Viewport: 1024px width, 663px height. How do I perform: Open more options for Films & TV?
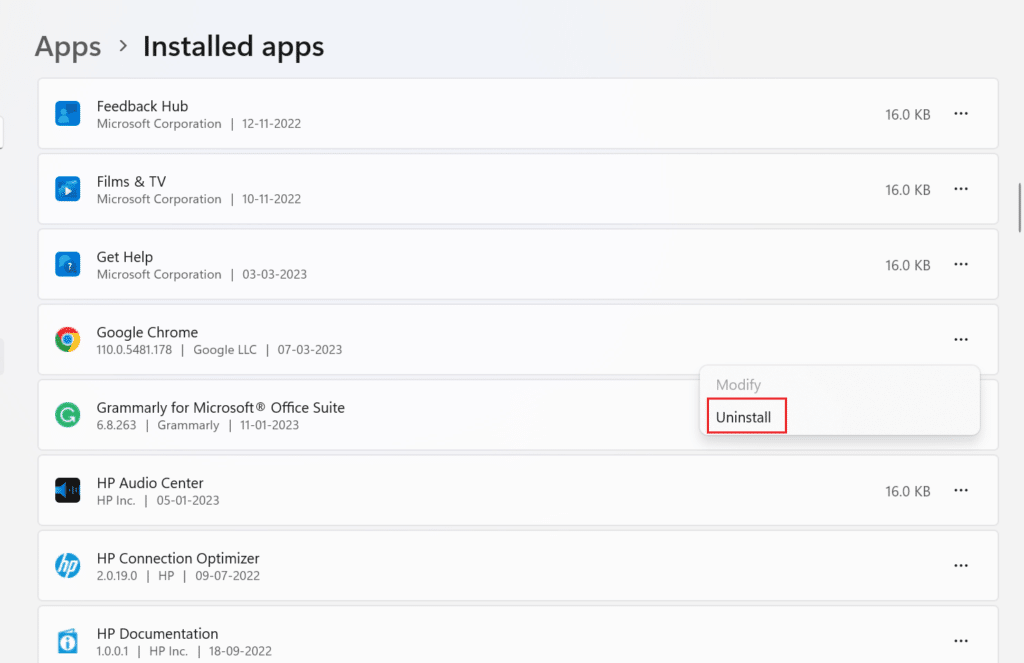click(x=961, y=189)
